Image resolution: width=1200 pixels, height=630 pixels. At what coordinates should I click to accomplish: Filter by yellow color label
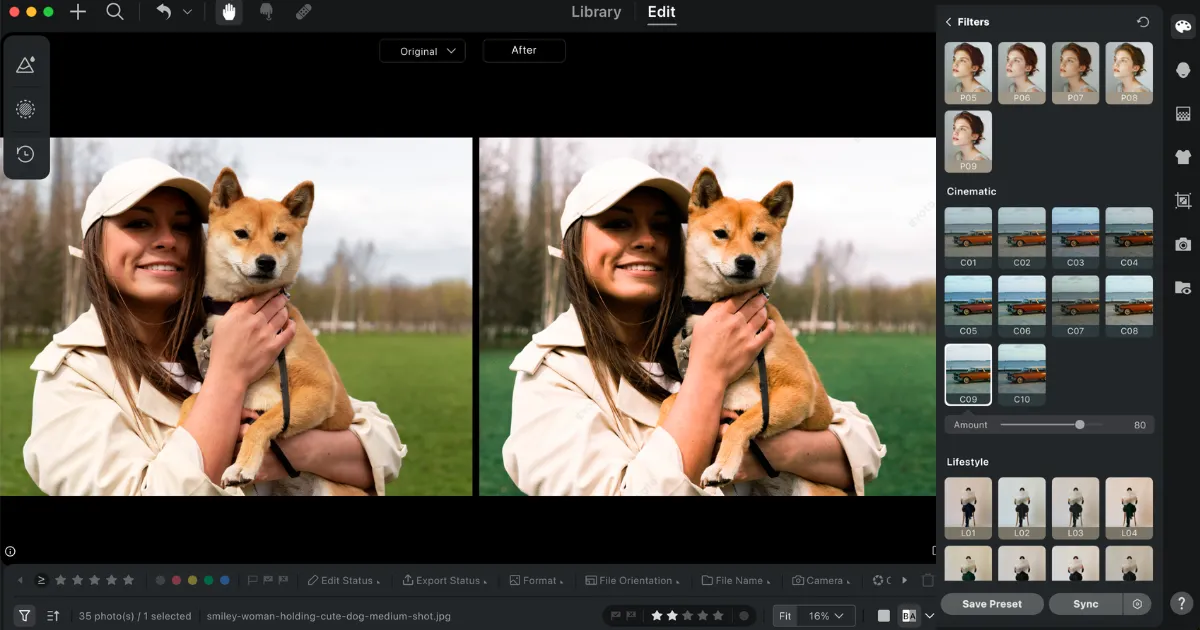(193, 580)
